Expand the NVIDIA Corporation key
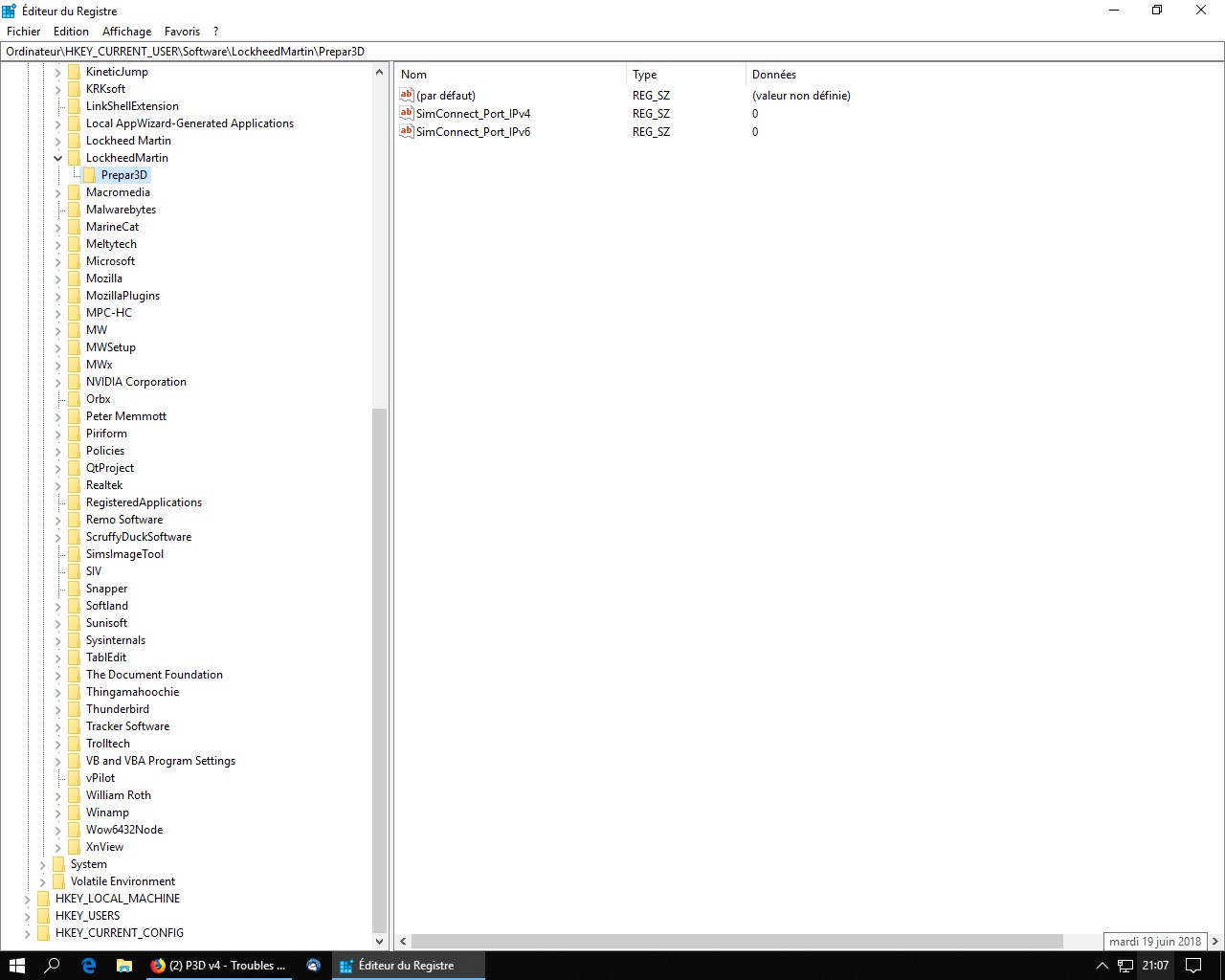Viewport: 1225px width, 980px height. coord(58,382)
